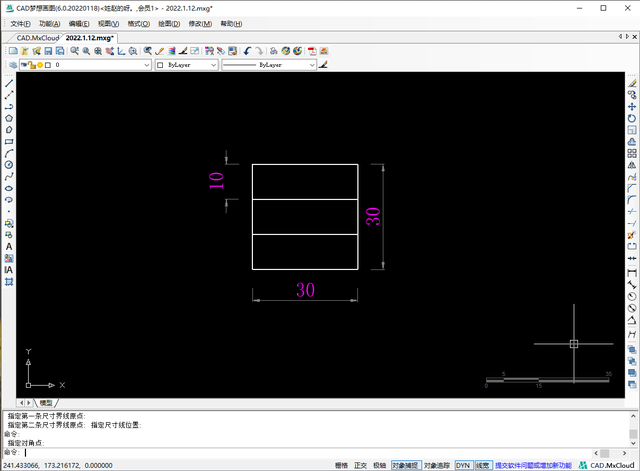This screenshot has width=640, height=471.
Task: Select the Polygon drawing tool
Action: [x=9, y=118]
